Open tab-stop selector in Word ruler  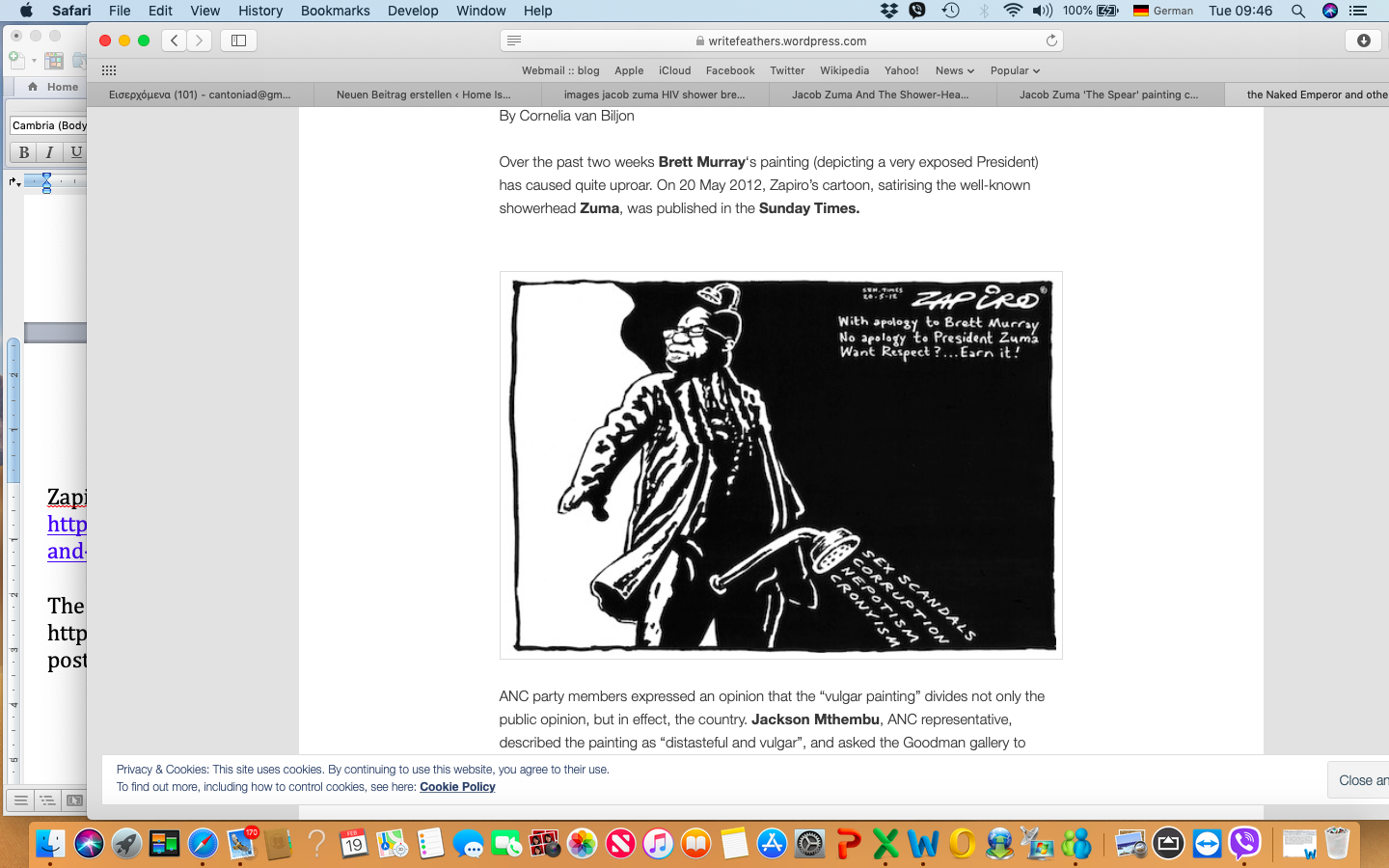pos(14,181)
